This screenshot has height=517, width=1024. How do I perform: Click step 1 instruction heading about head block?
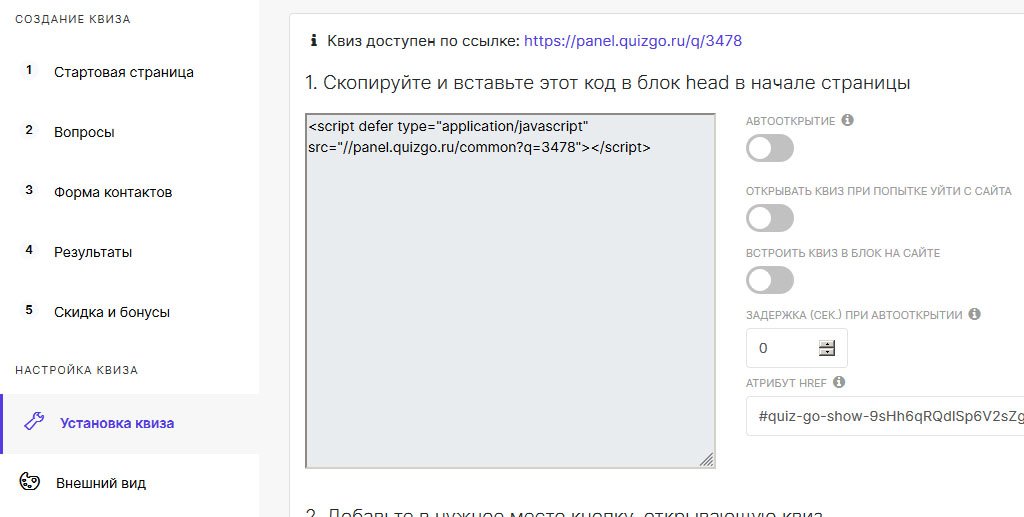pyautogui.click(x=607, y=83)
